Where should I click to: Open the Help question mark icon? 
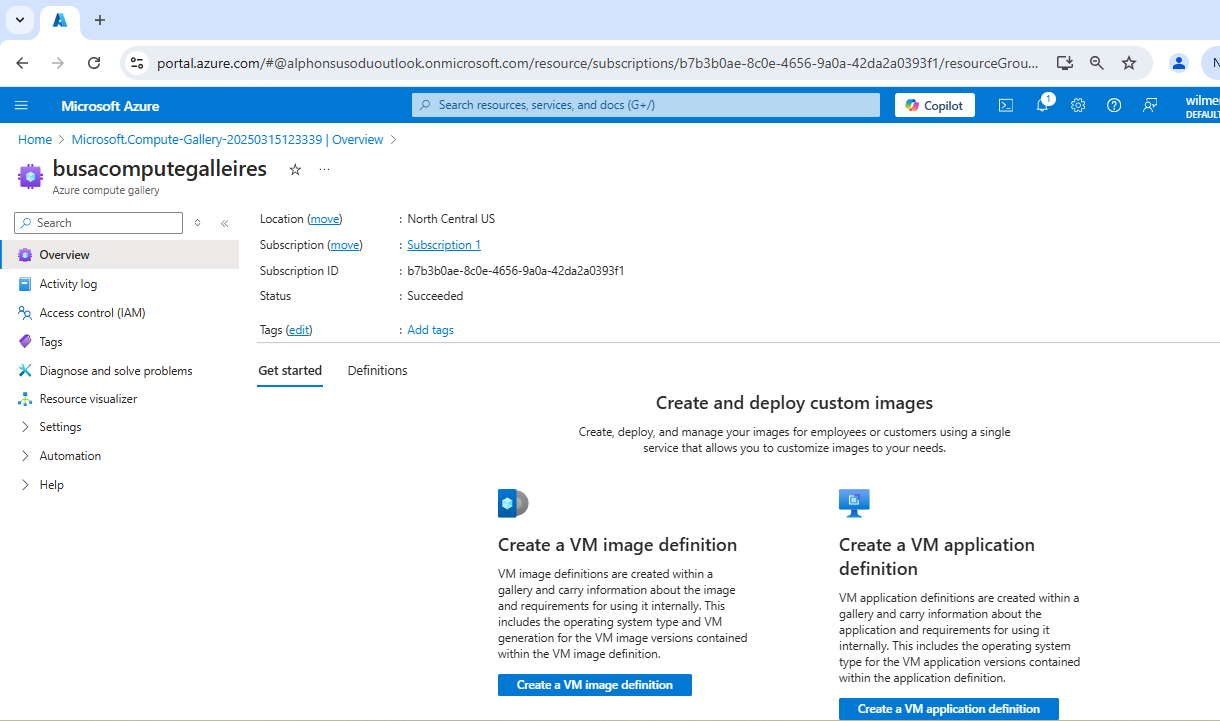pyautogui.click(x=1114, y=105)
